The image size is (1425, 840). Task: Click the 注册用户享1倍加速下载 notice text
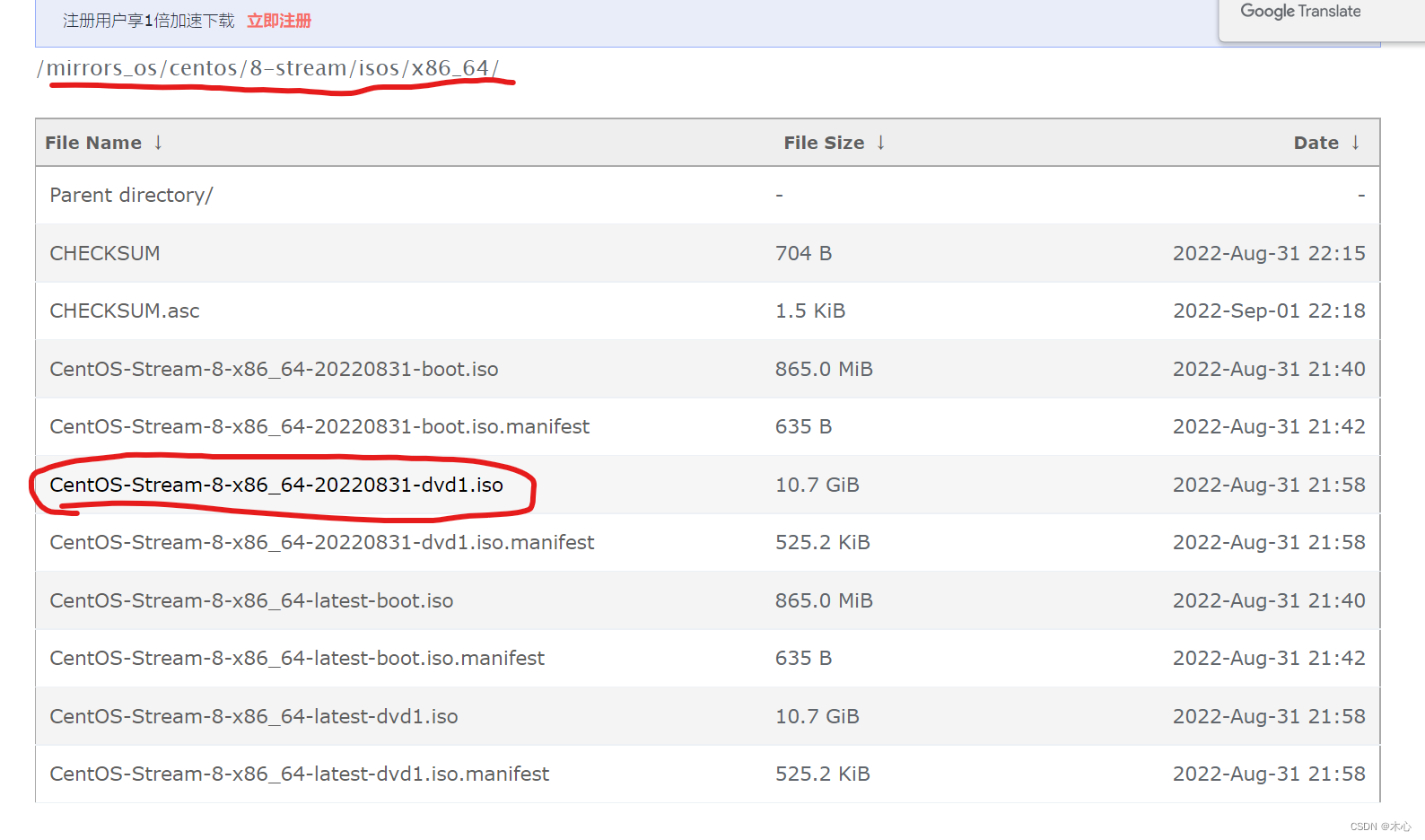click(x=149, y=21)
